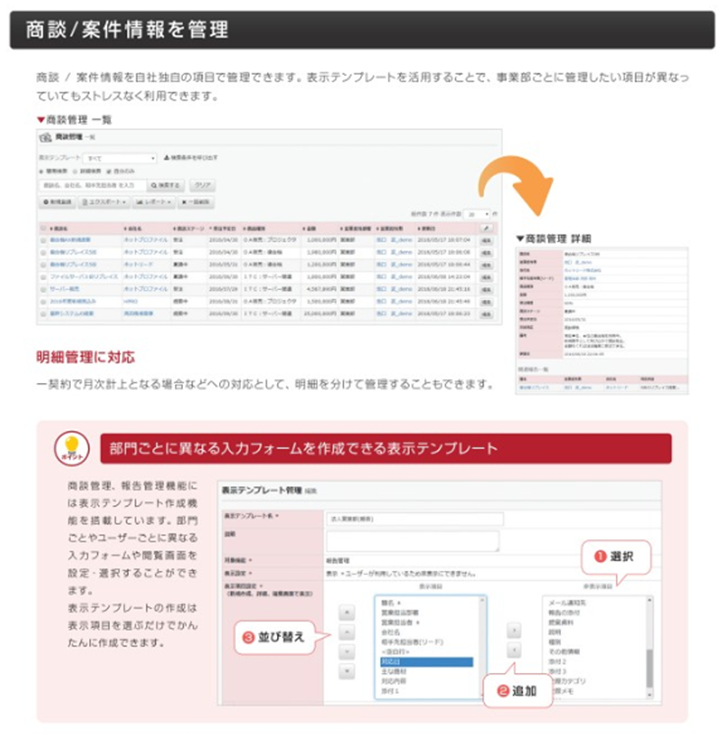Click the 商談管理 list header icon
727x740 pixels.
[45, 138]
